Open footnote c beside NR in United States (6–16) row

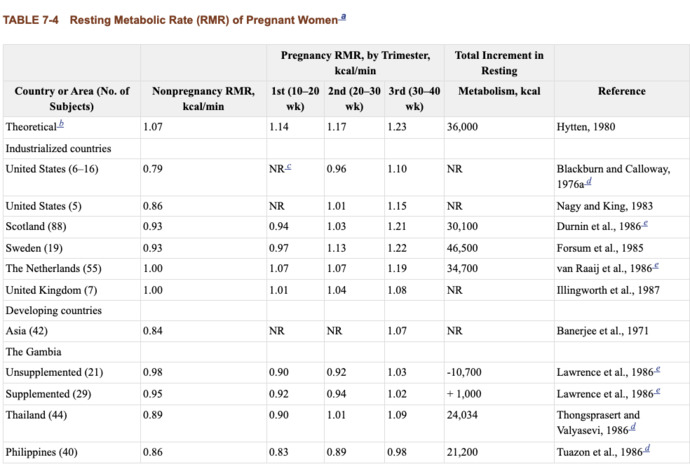(288, 167)
